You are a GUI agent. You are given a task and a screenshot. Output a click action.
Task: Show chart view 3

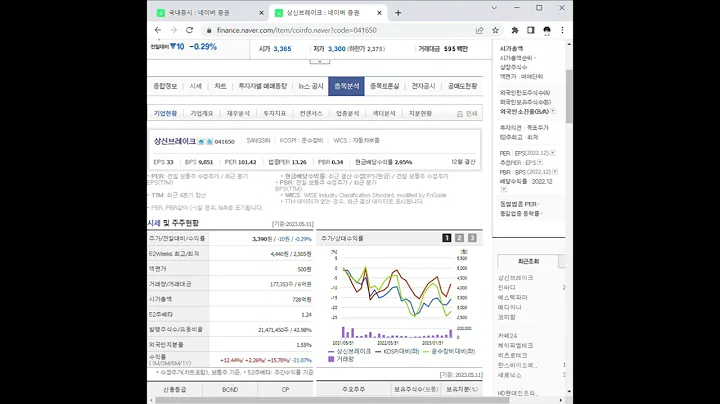472,237
